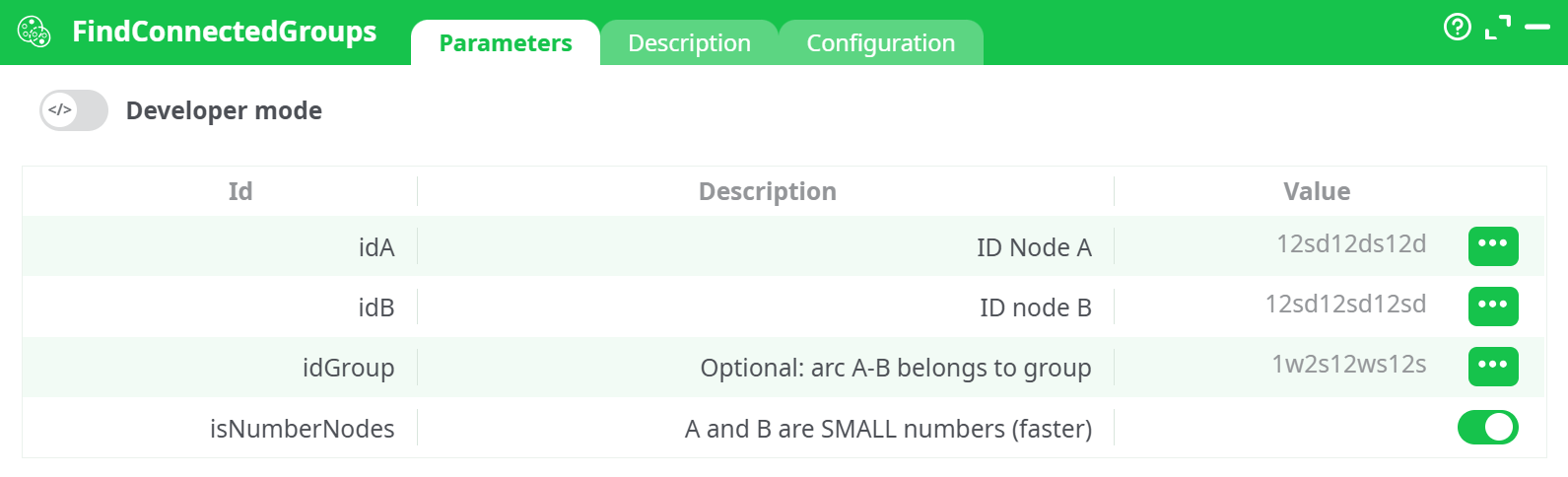Screen dimensions: 1568x477
Task: Open the ellipsis button for idB
Action: 1492,306
